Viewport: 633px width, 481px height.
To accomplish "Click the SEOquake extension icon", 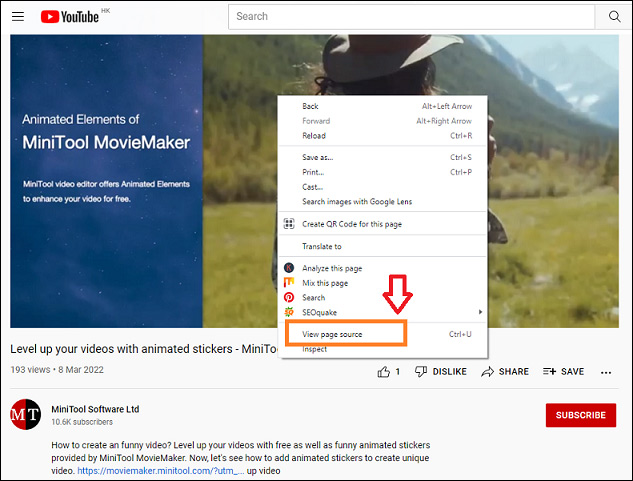I will [289, 312].
